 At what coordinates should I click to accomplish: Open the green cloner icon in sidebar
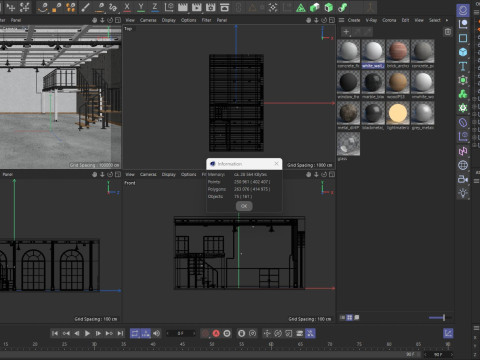coord(463,94)
